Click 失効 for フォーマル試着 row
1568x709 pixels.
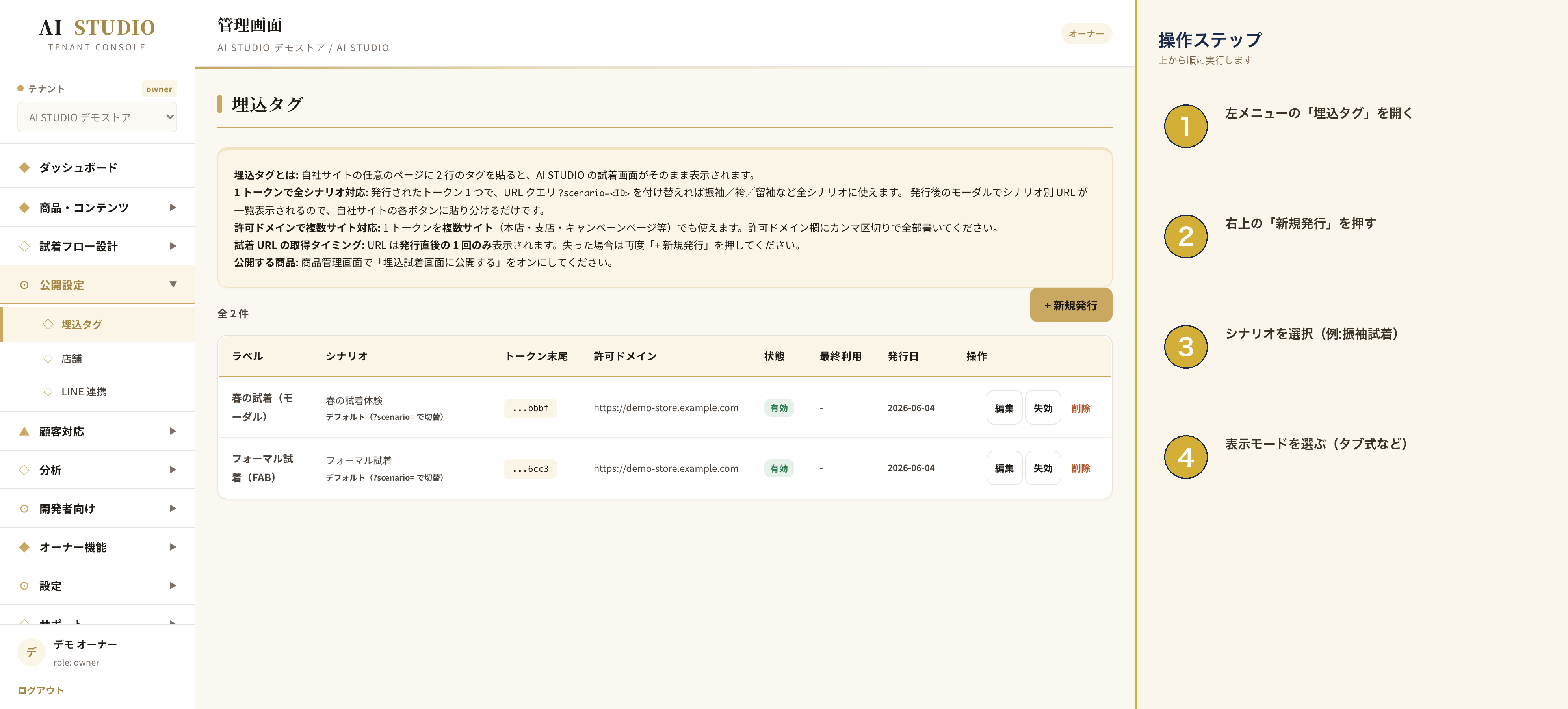coord(1043,469)
